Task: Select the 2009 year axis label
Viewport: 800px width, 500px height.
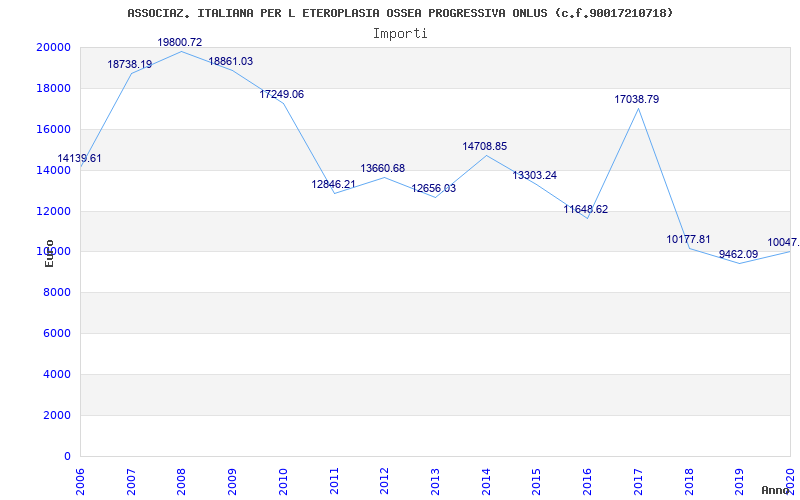Action: pyautogui.click(x=233, y=481)
